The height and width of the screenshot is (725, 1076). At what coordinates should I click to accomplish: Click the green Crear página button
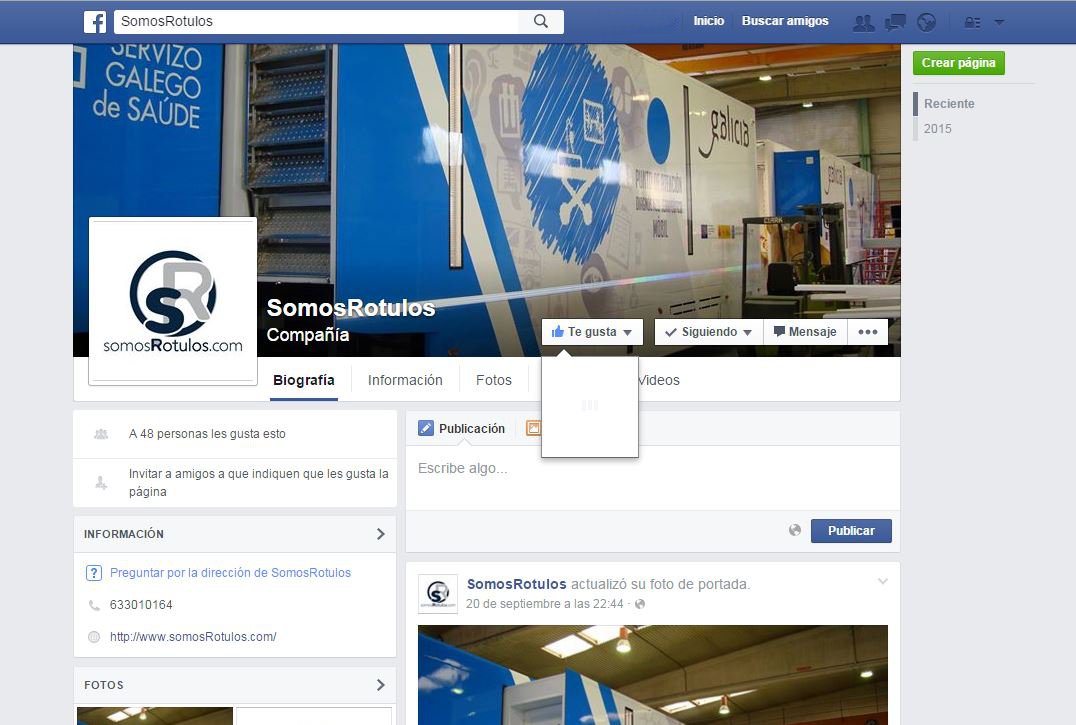(x=958, y=63)
